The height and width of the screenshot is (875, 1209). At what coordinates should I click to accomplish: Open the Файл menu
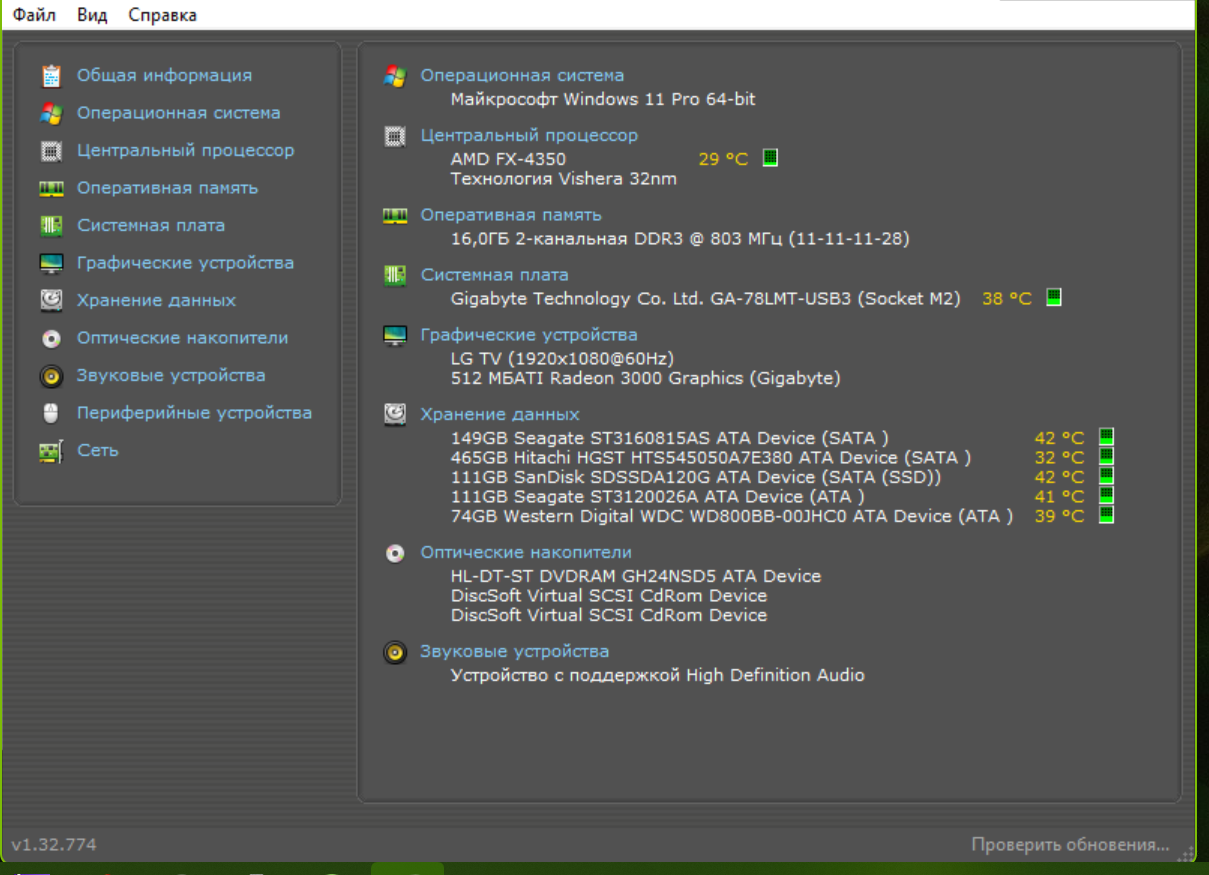point(34,15)
